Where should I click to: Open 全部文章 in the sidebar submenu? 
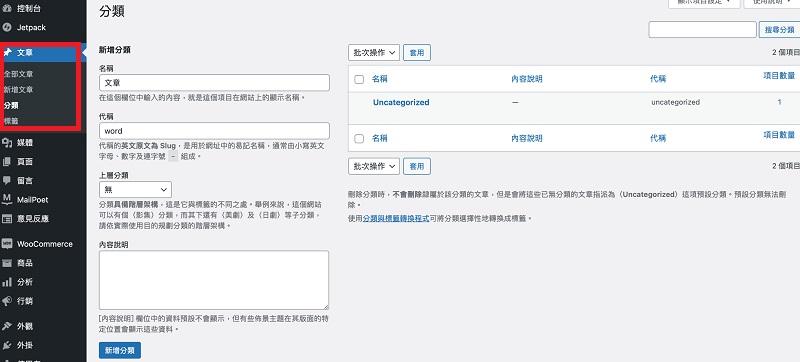pyautogui.click(x=18, y=74)
